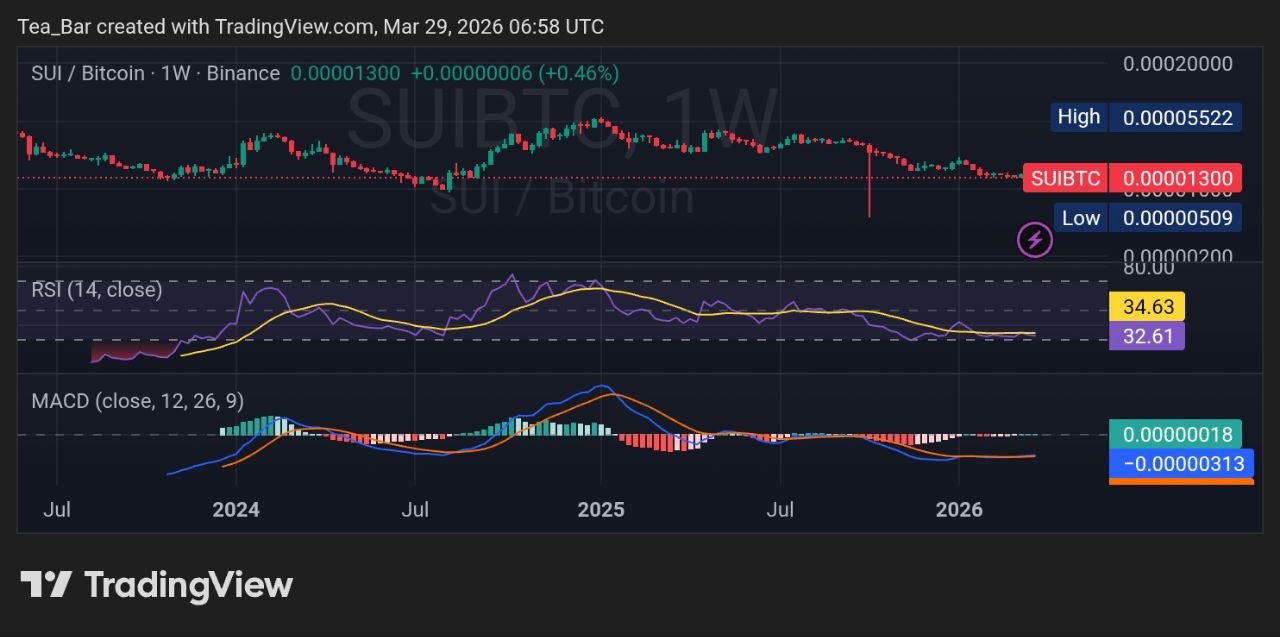Viewport: 1280px width, 637px height.
Task: Click the Tea_Bar created with TradingView.com caption
Action: click(310, 27)
